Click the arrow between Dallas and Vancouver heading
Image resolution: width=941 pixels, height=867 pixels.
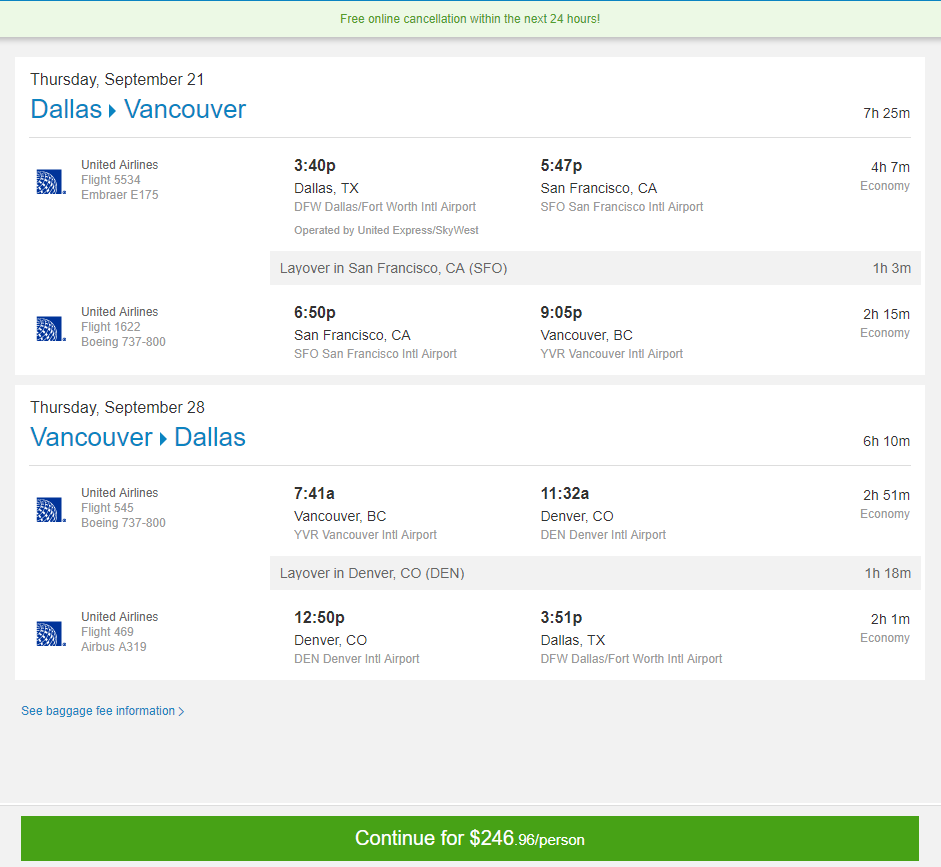click(110, 109)
